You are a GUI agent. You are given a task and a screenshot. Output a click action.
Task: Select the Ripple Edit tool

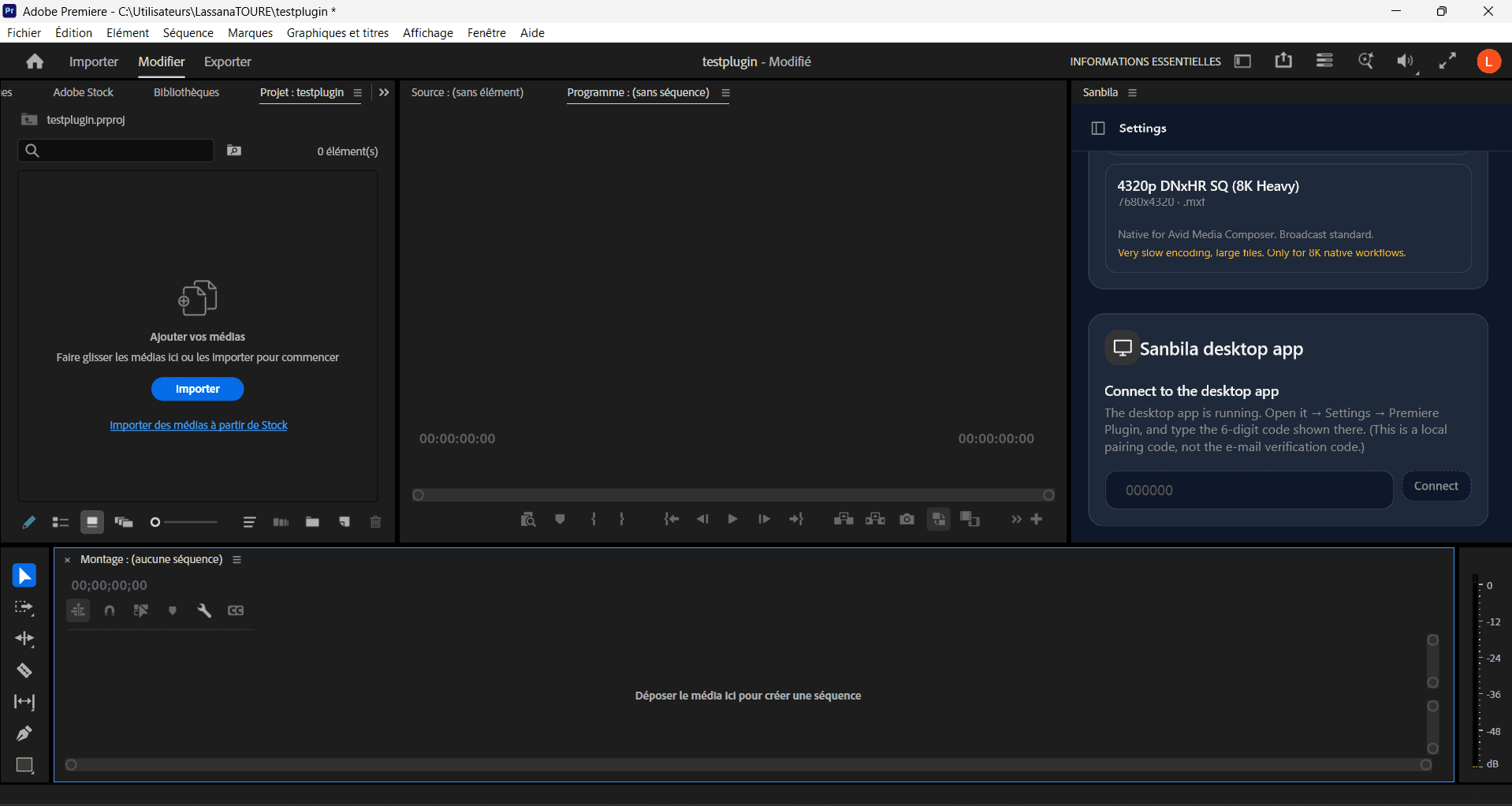pyautogui.click(x=24, y=639)
